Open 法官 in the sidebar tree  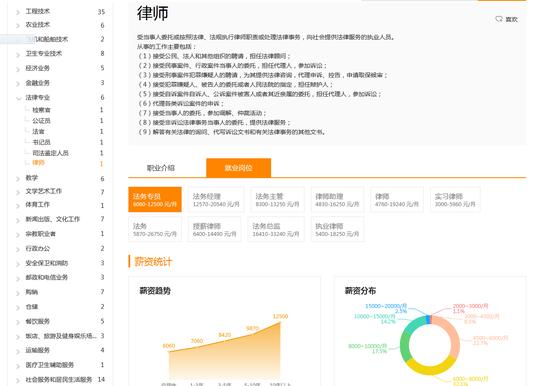pyautogui.click(x=38, y=132)
